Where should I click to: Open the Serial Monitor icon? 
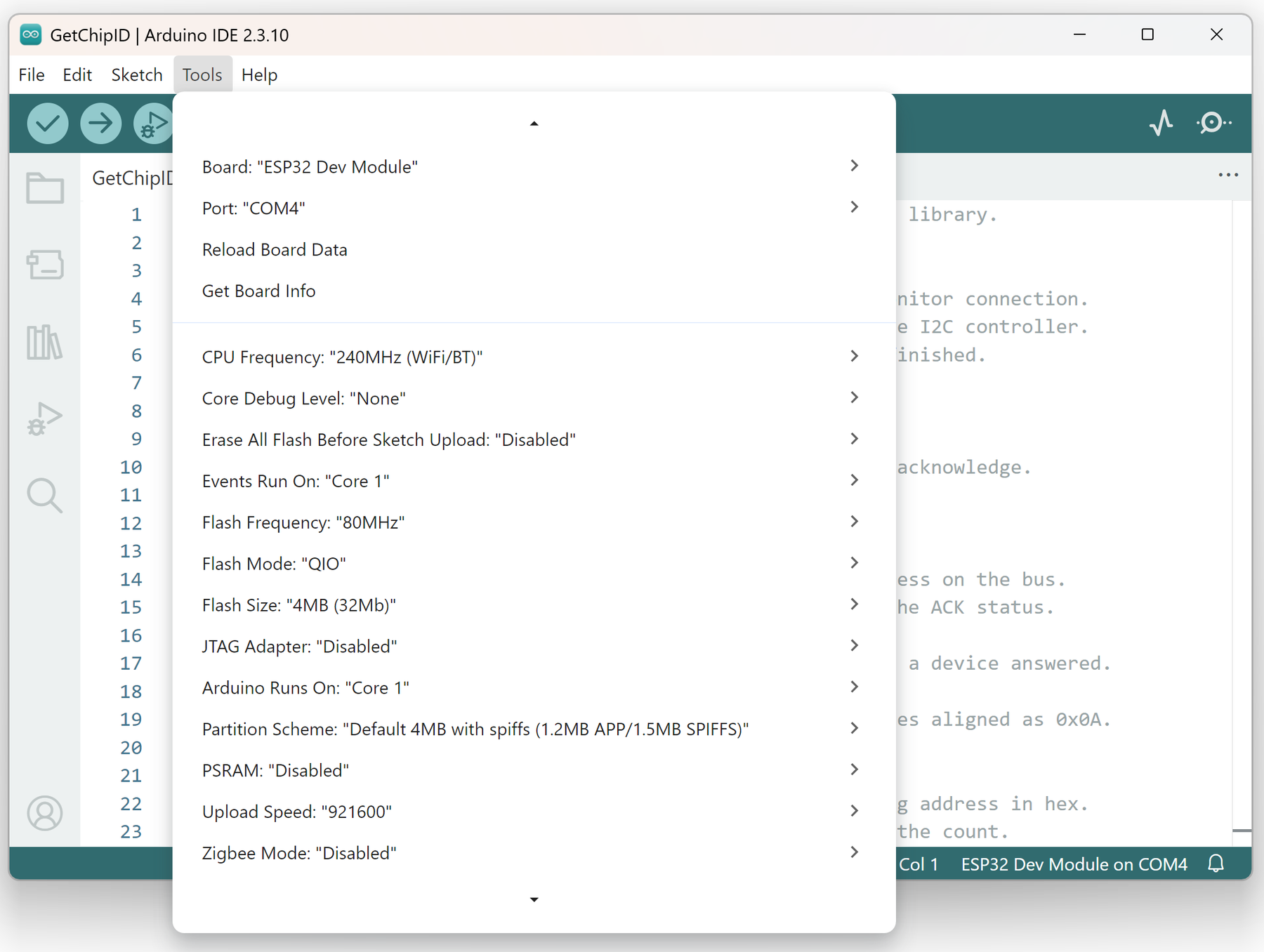point(1213,123)
